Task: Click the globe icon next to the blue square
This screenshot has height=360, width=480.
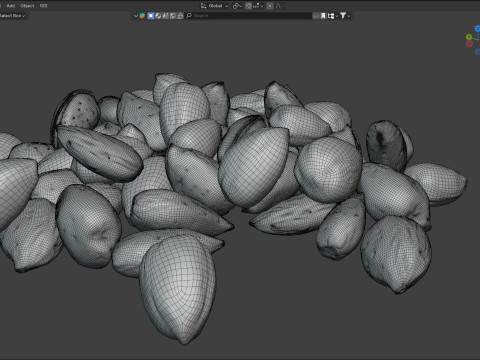Action: [158, 16]
